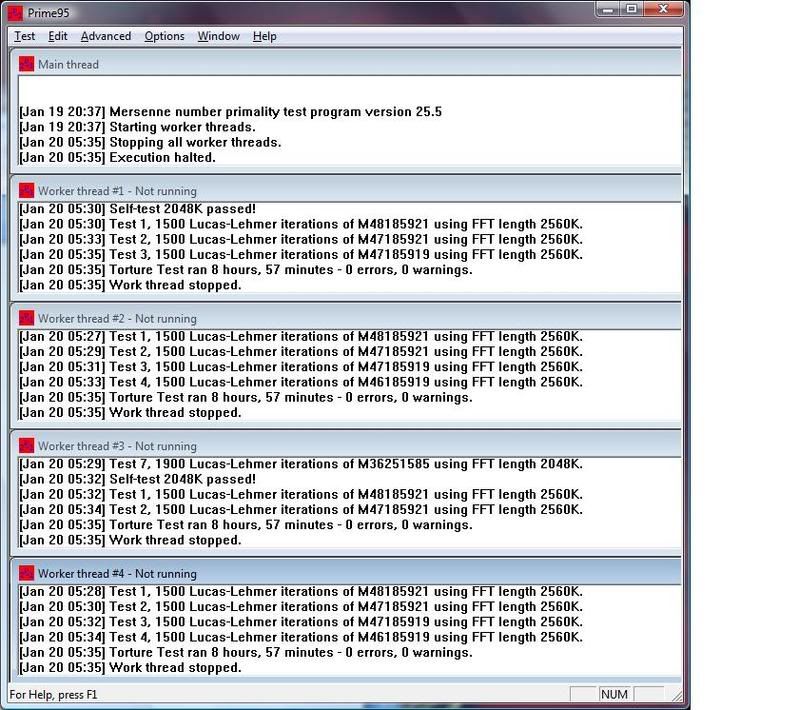This screenshot has height=710, width=799.
Task: Click Worker #1 Test 3 M47185919 line
Action: pos(301,255)
